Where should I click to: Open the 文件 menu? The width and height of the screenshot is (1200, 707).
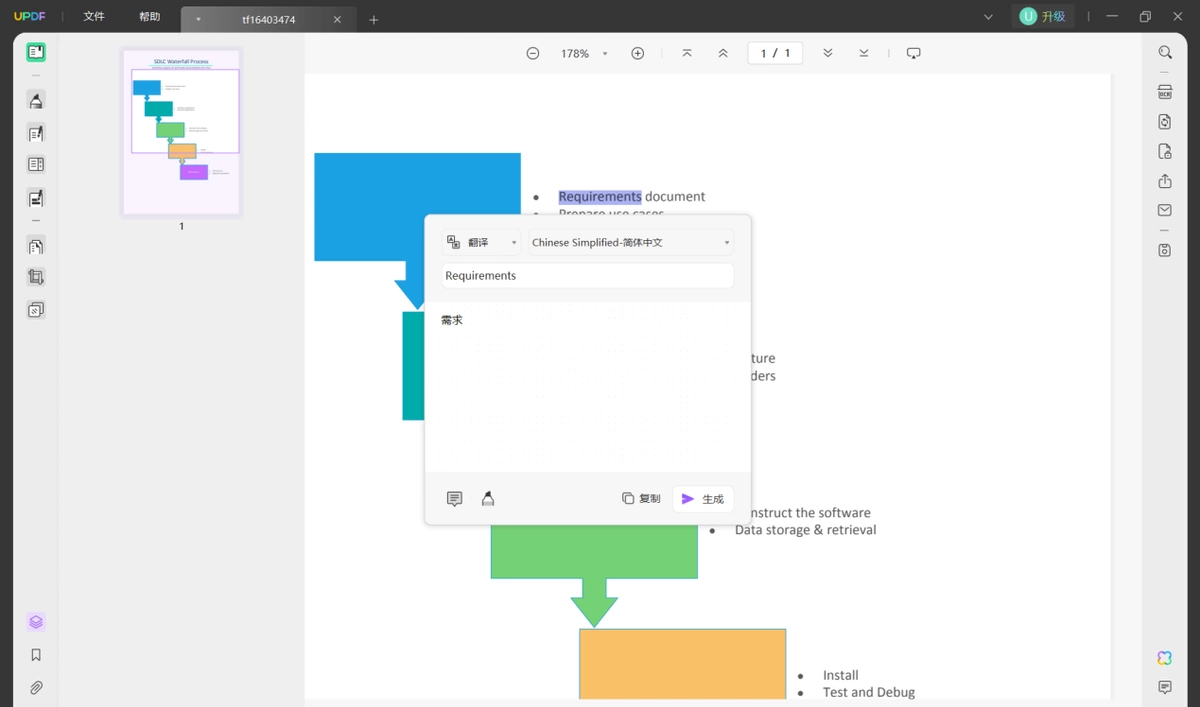[x=94, y=17]
